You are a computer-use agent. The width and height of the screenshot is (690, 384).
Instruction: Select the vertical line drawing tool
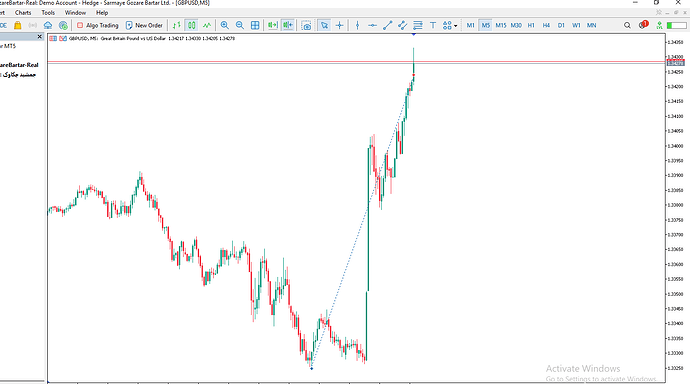tap(357, 26)
